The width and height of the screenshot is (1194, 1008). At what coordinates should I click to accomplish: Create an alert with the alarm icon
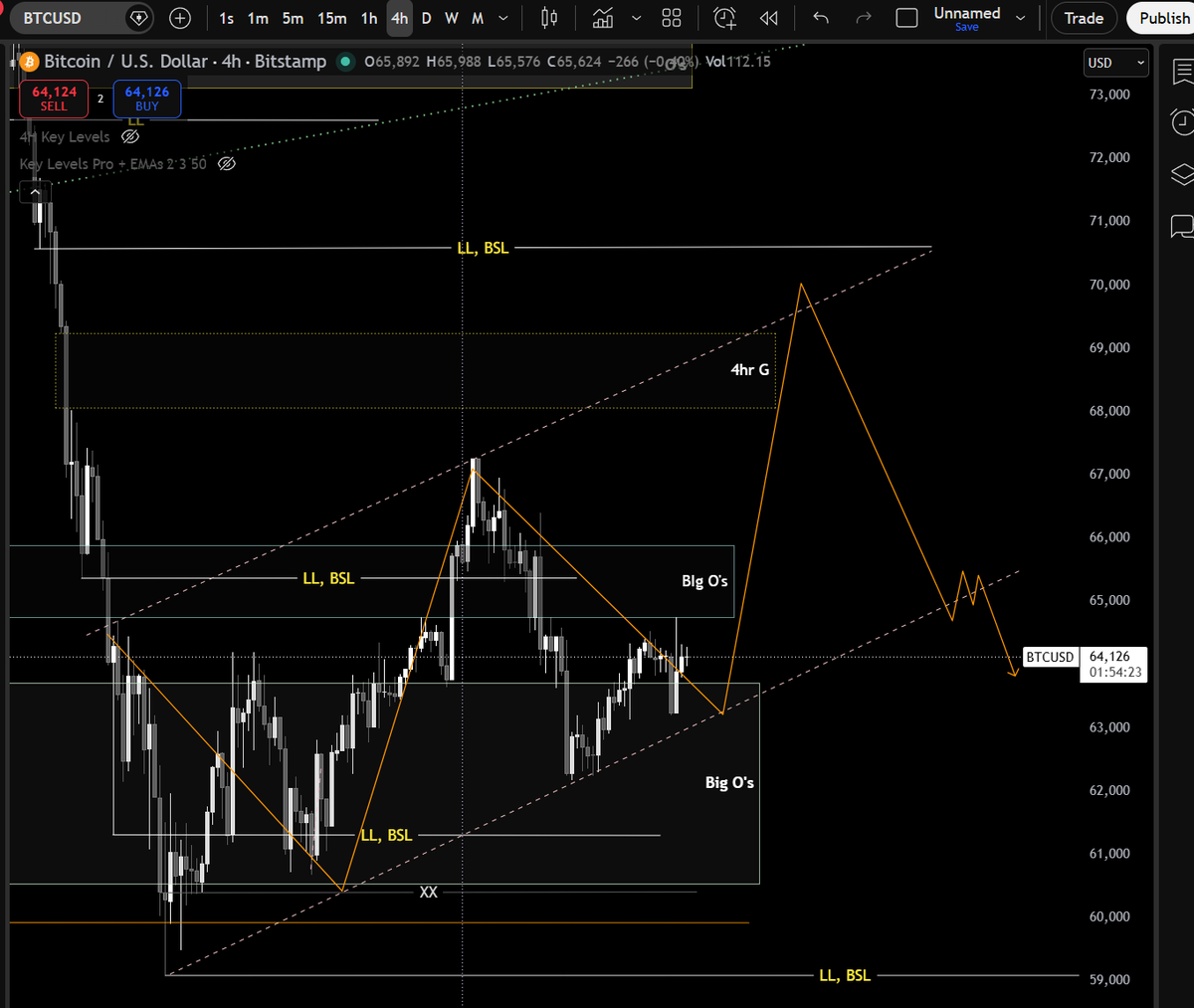click(725, 18)
